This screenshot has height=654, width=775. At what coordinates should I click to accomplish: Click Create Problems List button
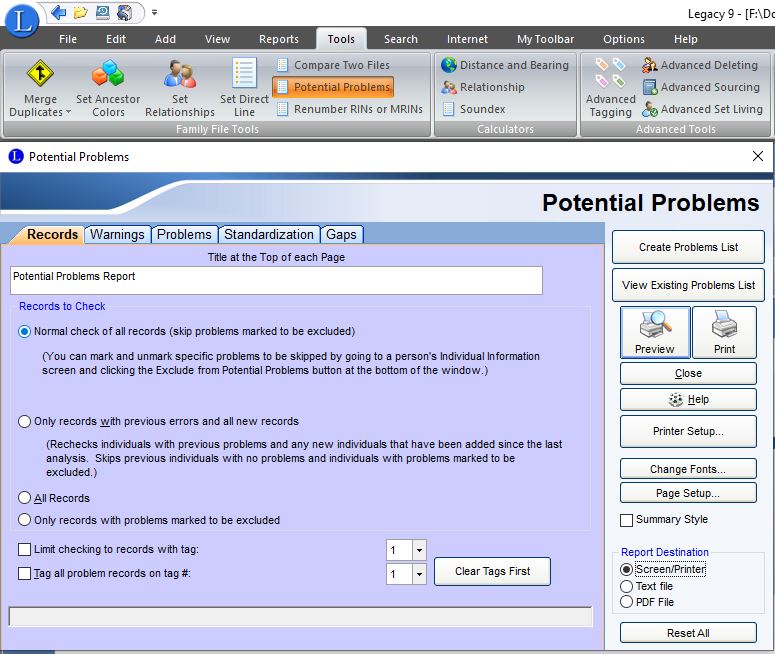coord(688,247)
